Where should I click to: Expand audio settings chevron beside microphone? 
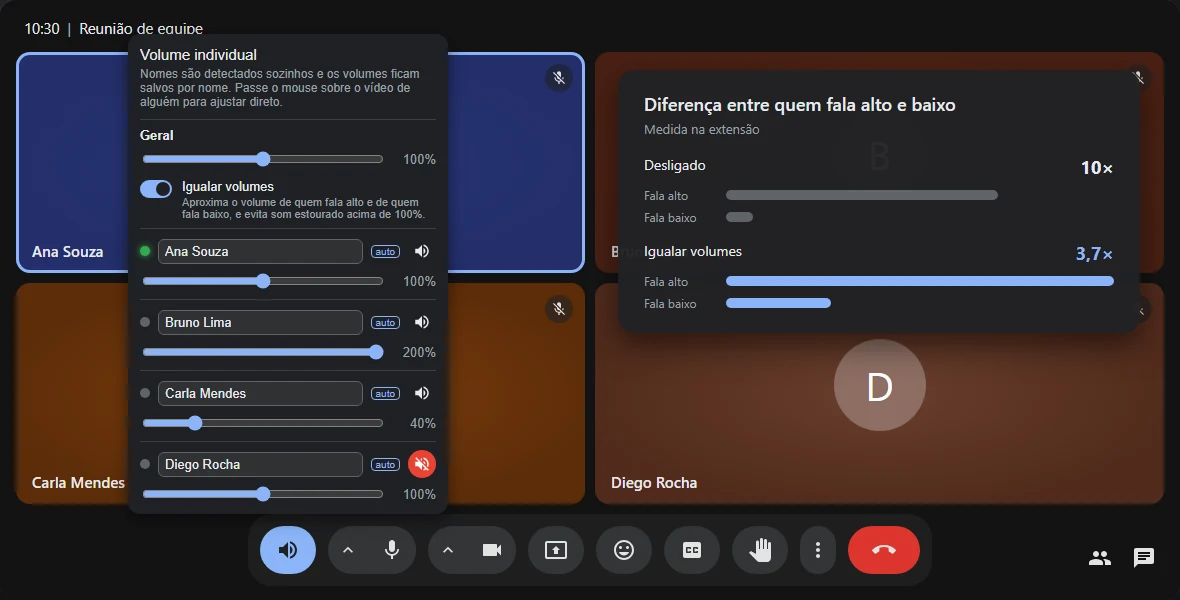348,550
